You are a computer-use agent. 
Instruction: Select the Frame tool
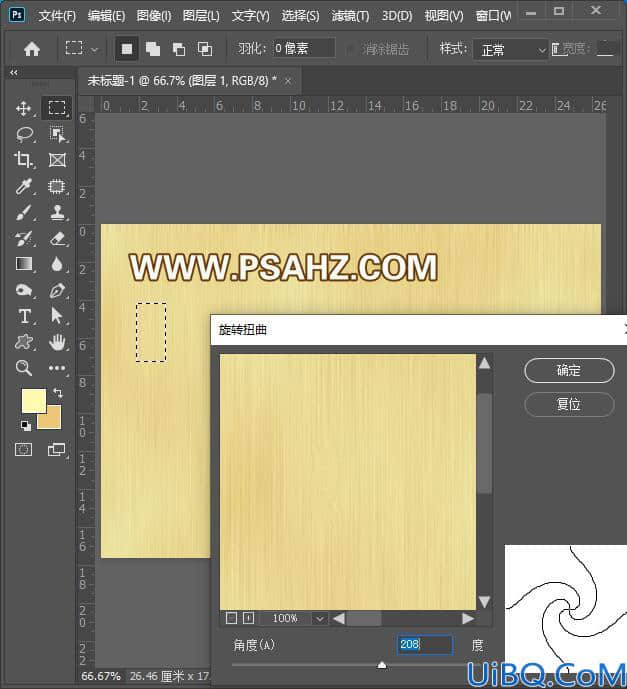(57, 160)
